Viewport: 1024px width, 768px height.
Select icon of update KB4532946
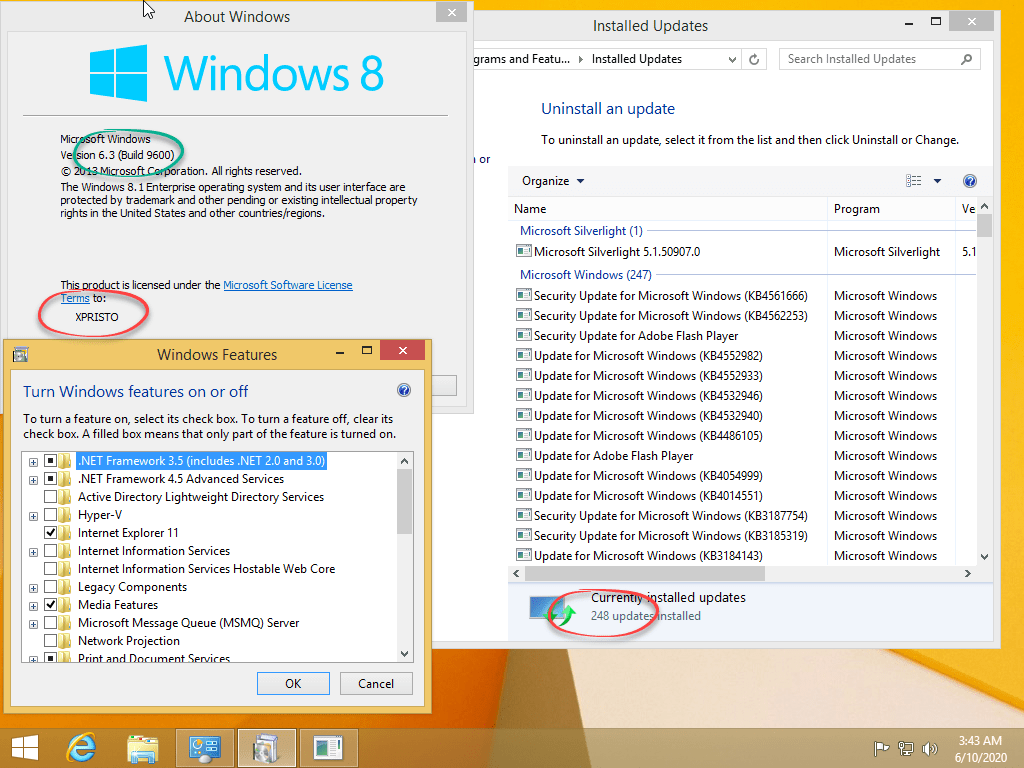coord(523,395)
